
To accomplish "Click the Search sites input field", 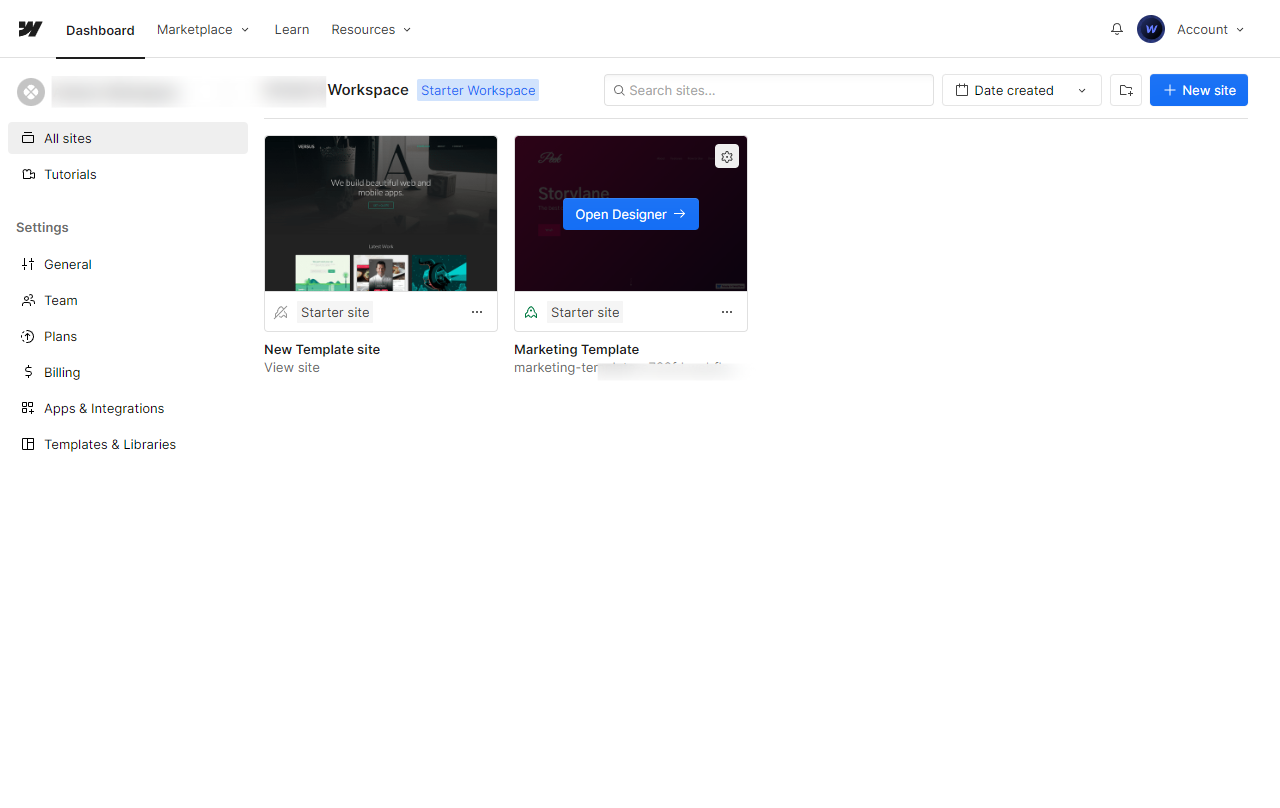I will coord(768,90).
